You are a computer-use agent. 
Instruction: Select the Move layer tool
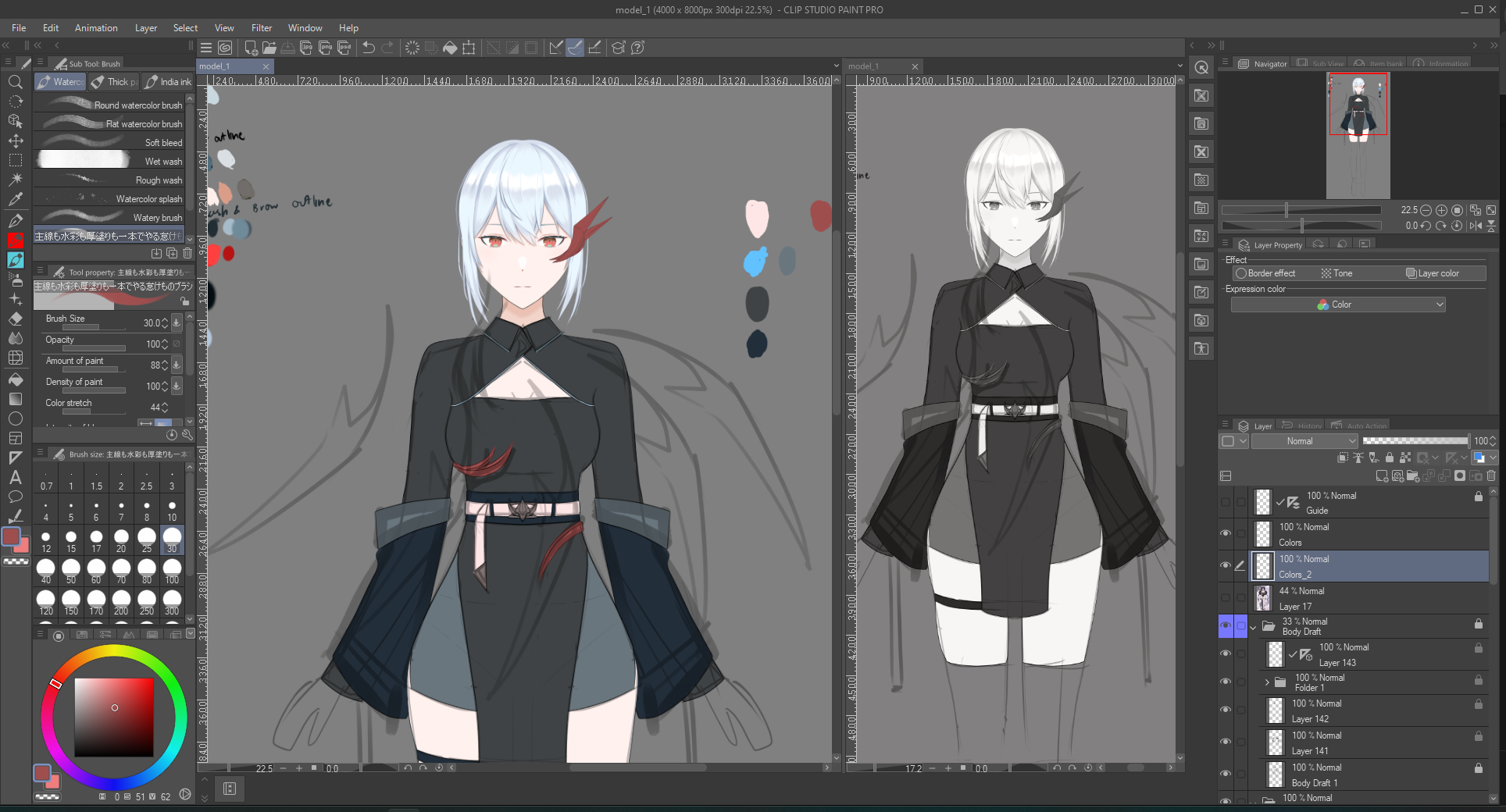[x=15, y=141]
